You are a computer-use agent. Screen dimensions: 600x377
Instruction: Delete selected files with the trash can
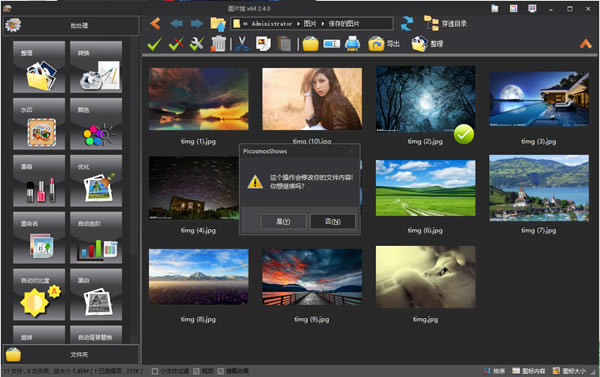218,44
